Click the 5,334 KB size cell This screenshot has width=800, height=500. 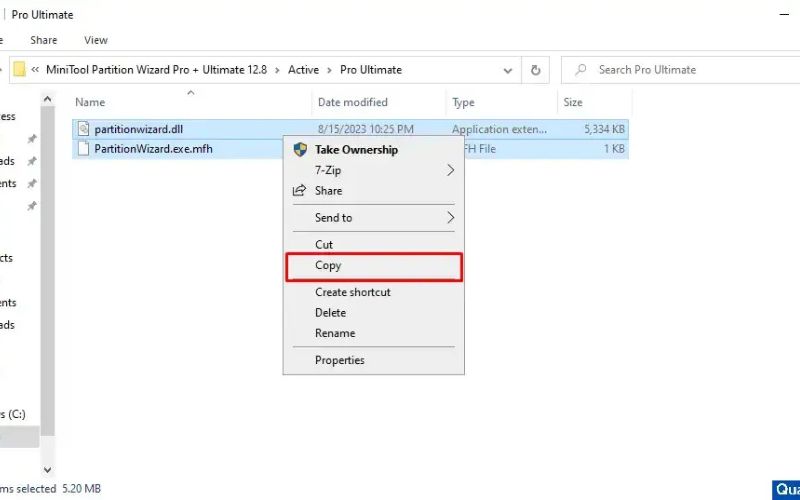[604, 129]
